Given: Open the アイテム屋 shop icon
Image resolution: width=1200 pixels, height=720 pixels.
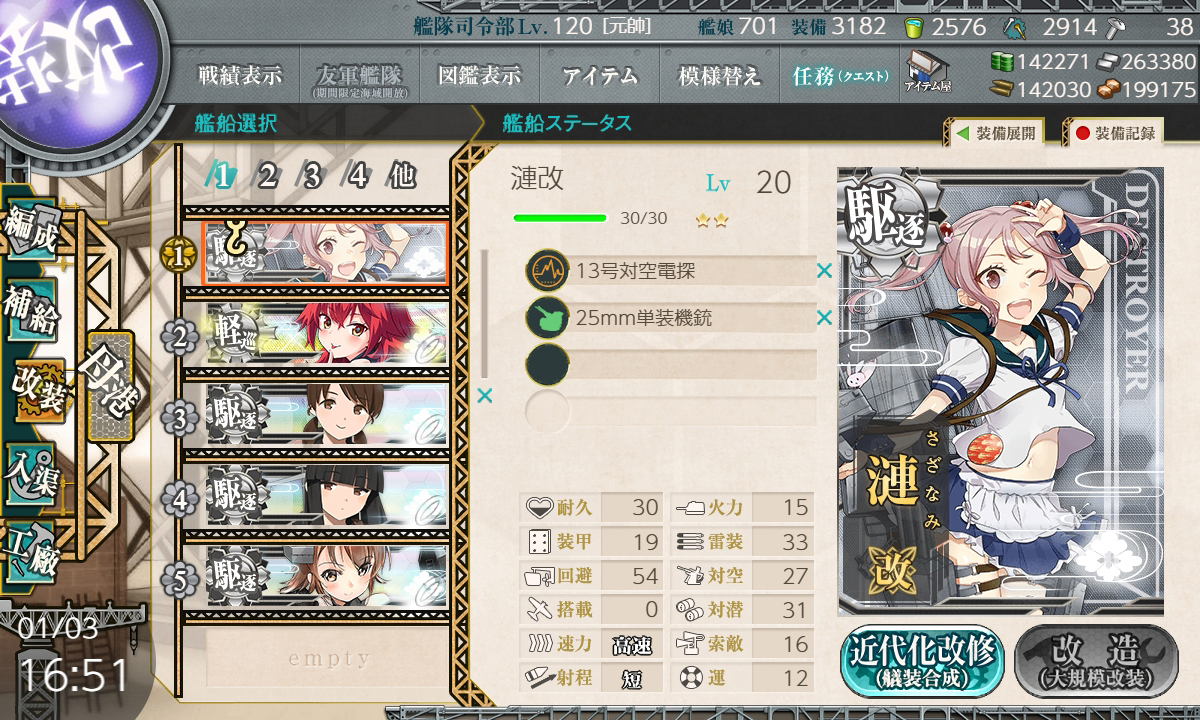Looking at the screenshot, I should point(927,72).
